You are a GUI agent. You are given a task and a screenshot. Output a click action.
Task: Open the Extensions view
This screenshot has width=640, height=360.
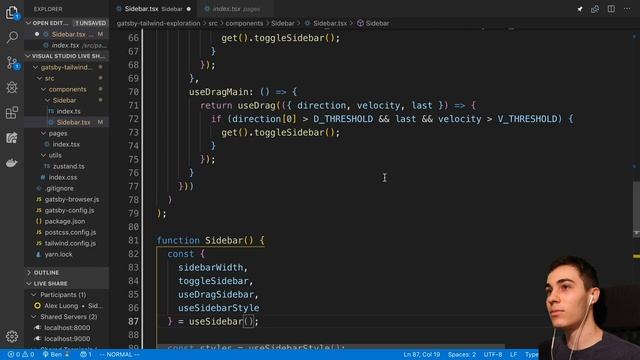tap(12, 113)
